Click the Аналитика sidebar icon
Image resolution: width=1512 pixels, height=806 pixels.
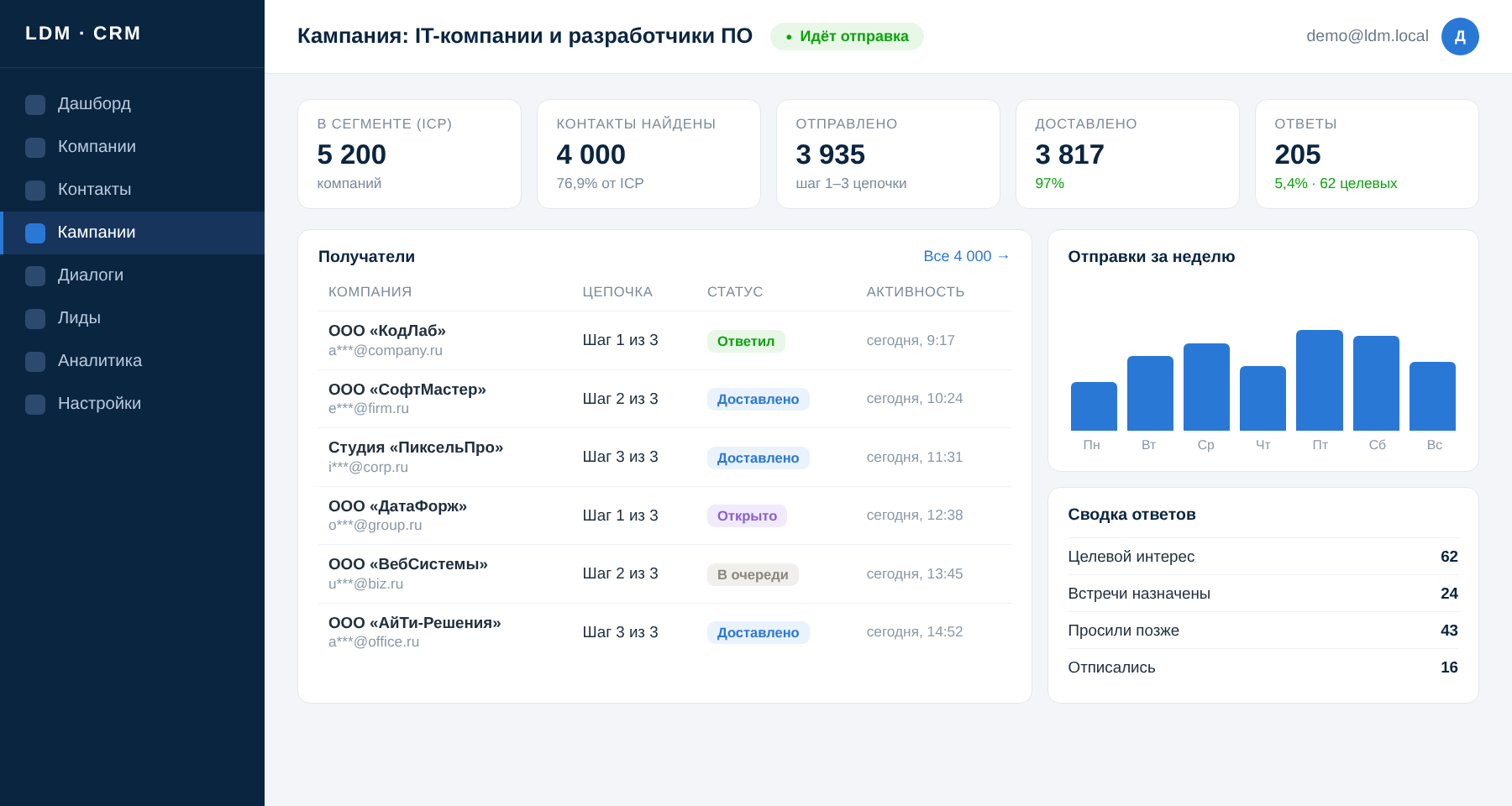pyautogui.click(x=35, y=362)
